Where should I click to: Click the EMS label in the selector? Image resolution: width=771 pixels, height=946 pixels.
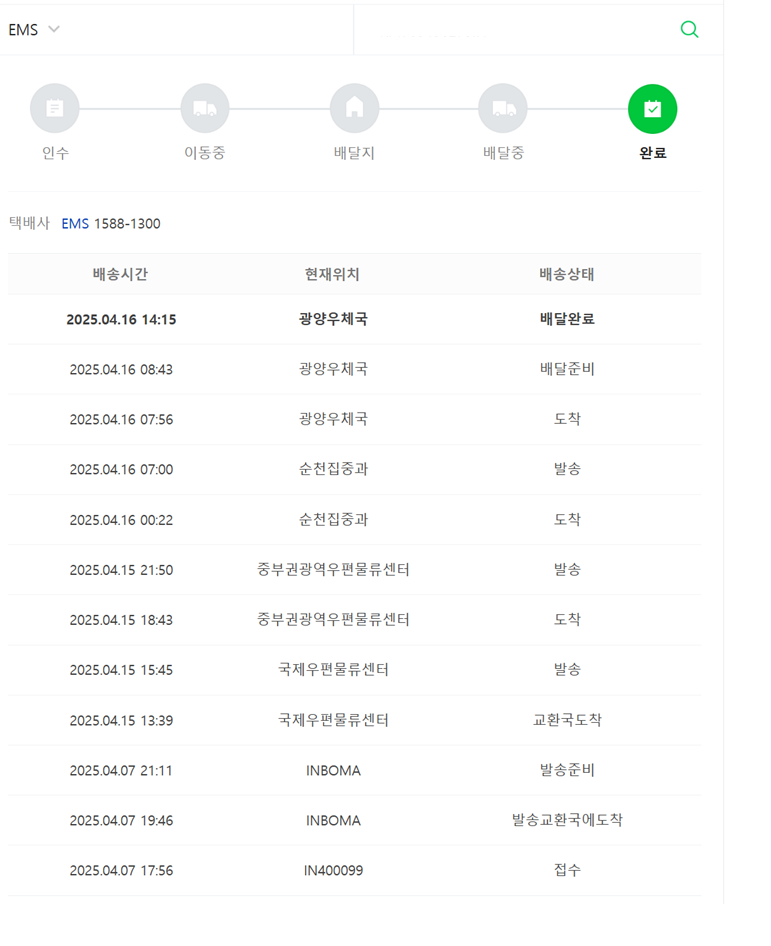coord(24,30)
